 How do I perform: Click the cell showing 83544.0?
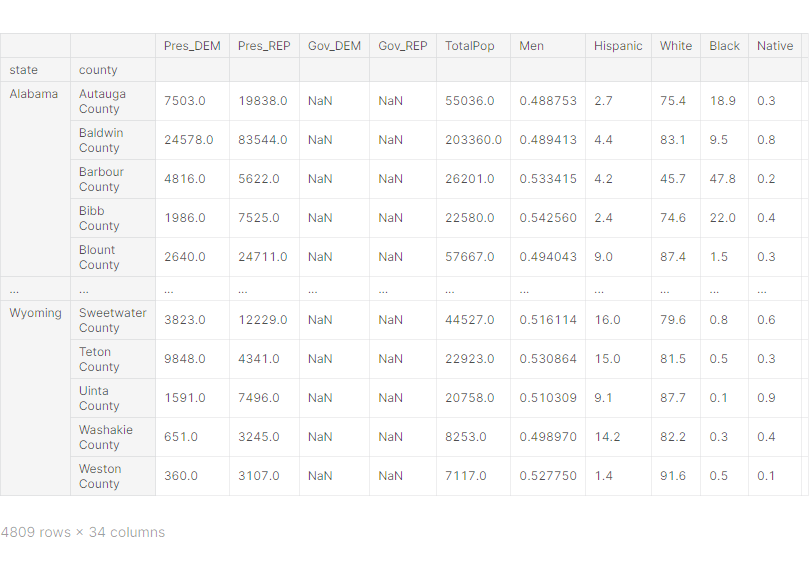point(262,140)
